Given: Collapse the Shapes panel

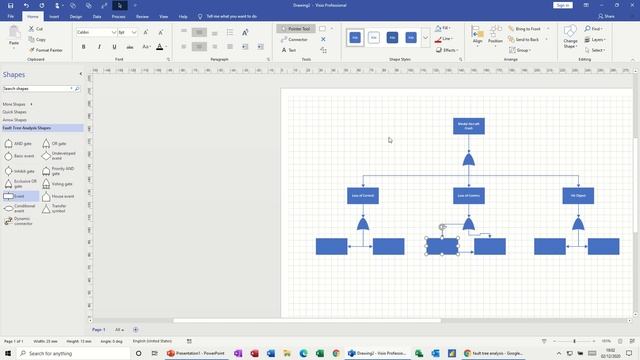Looking at the screenshot, I should tap(80, 74).
